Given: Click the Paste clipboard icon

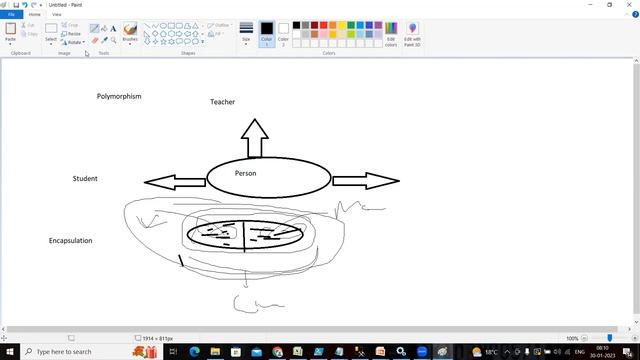Looking at the screenshot, I should coord(10,29).
